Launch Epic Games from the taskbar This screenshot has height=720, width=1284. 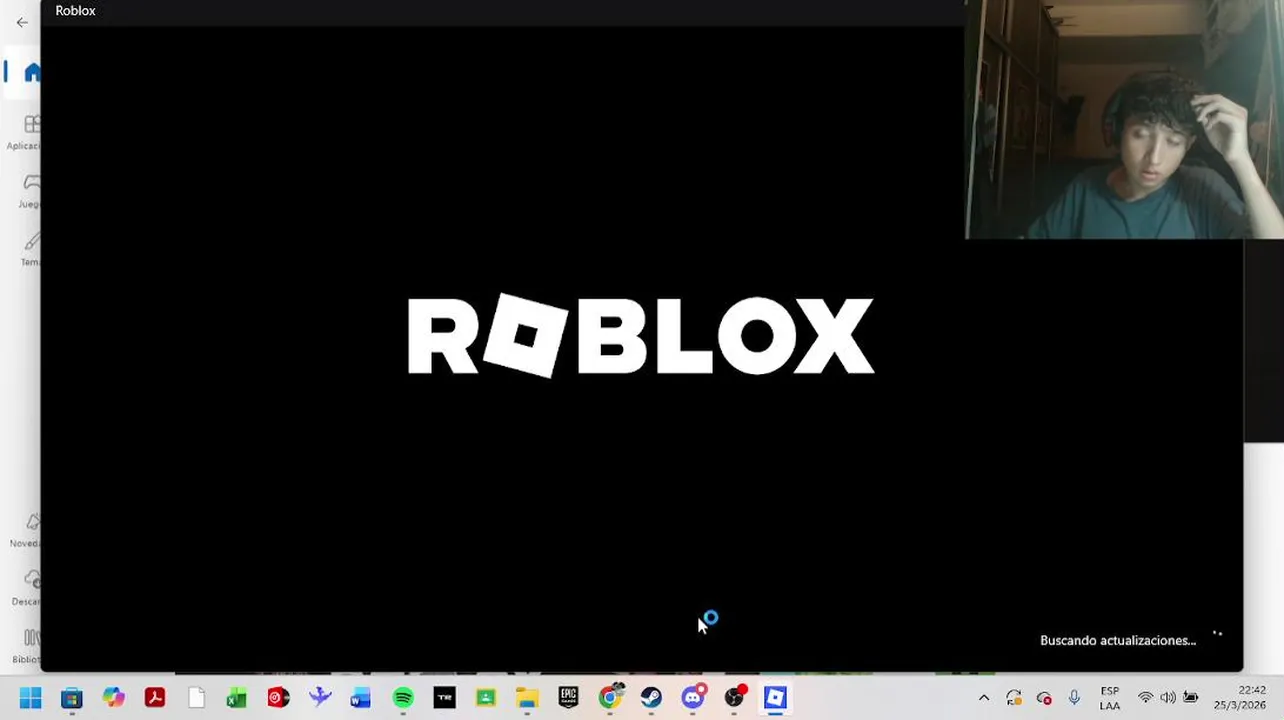[568, 698]
